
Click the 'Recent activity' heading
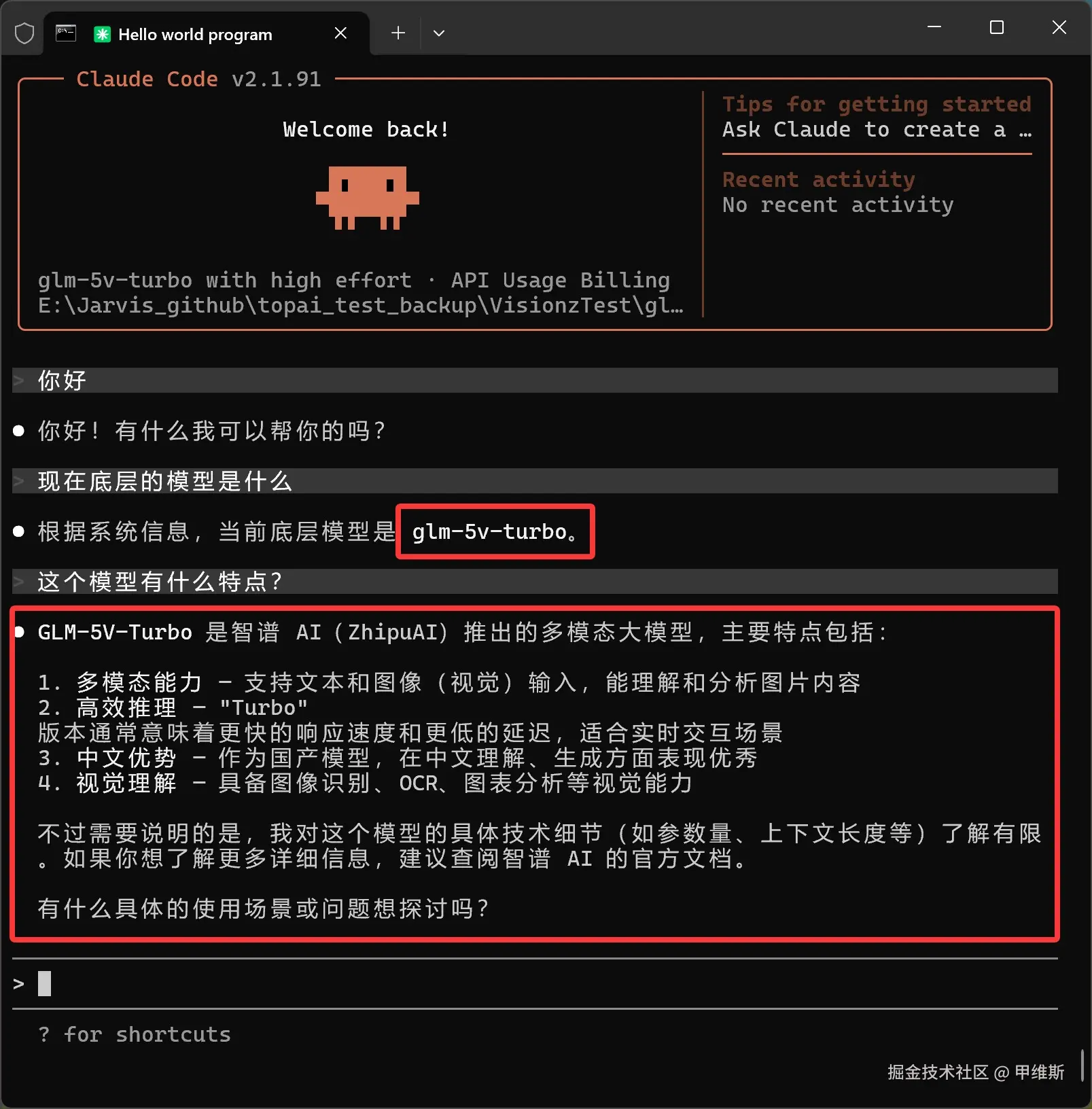(819, 179)
